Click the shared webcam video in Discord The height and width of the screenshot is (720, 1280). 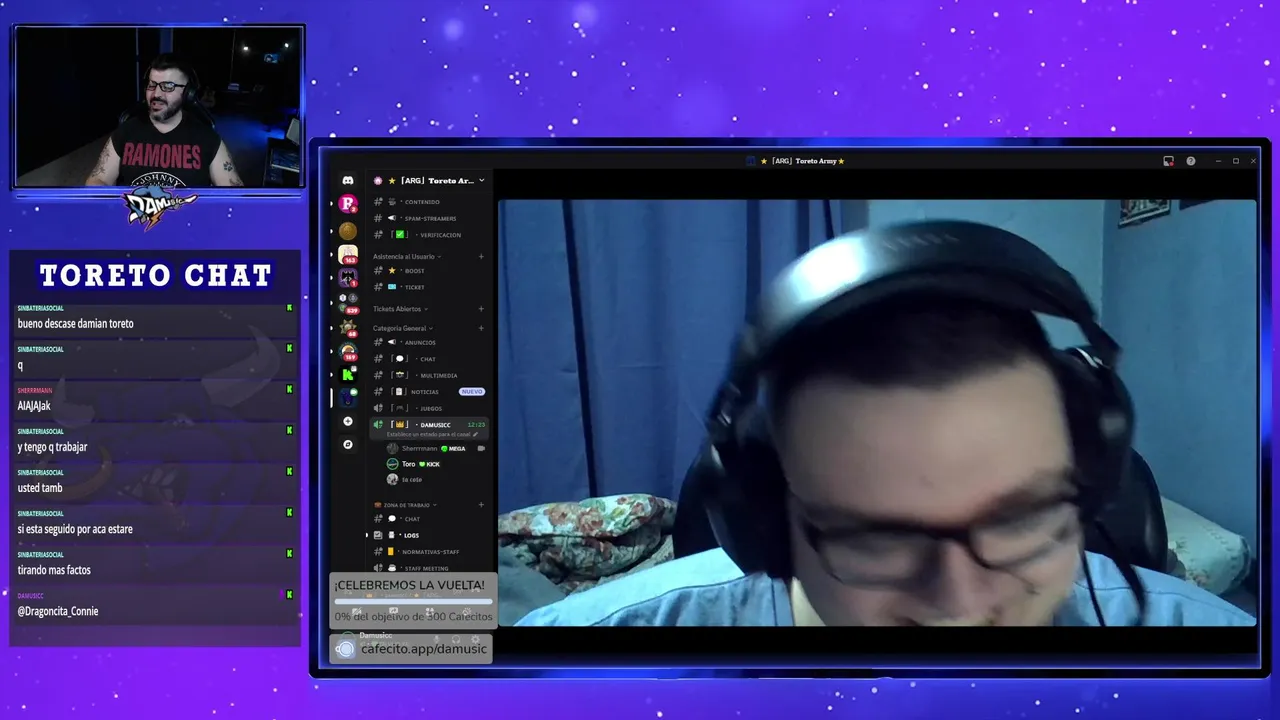pyautogui.click(x=877, y=413)
